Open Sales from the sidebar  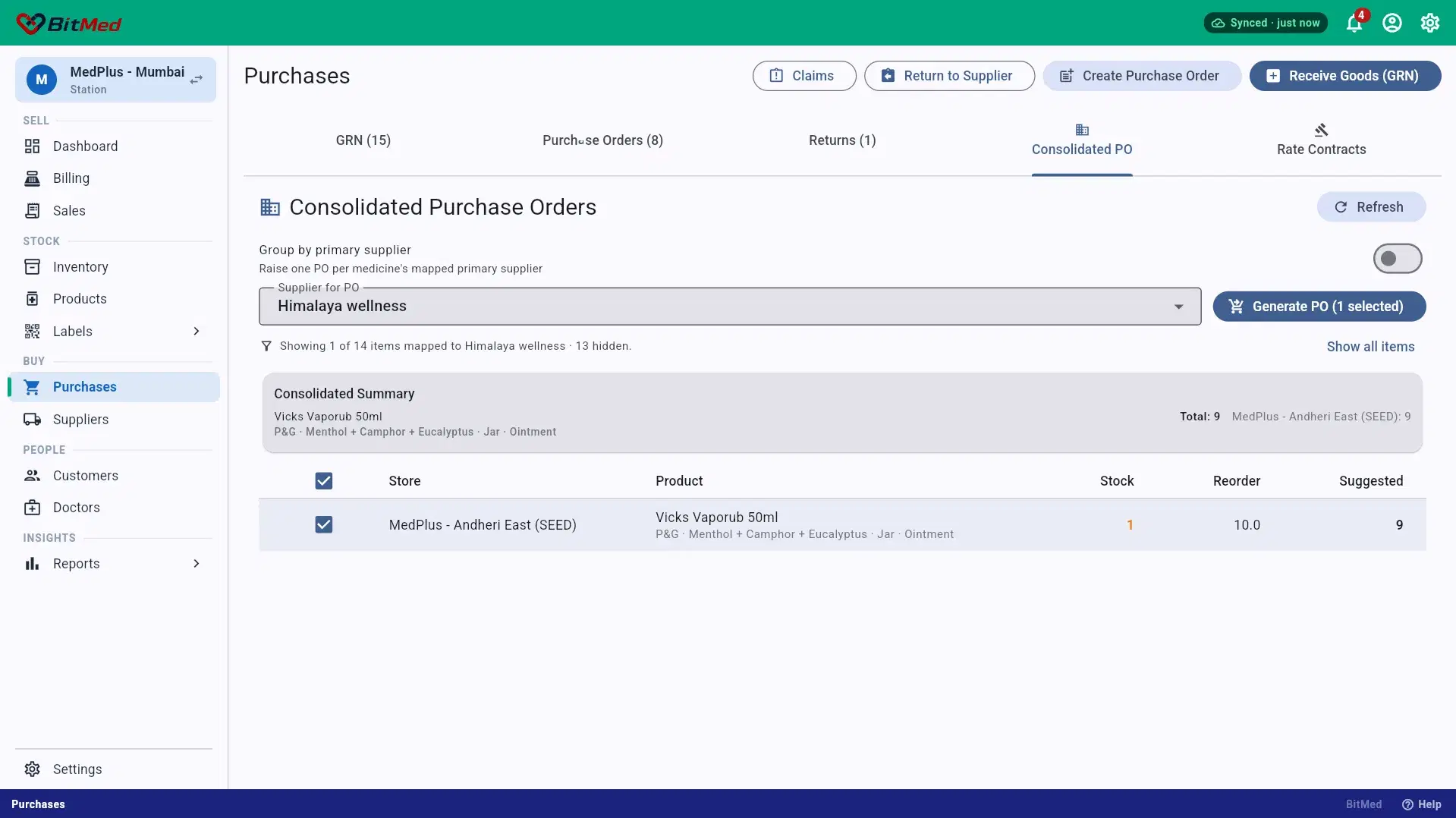click(x=115, y=211)
